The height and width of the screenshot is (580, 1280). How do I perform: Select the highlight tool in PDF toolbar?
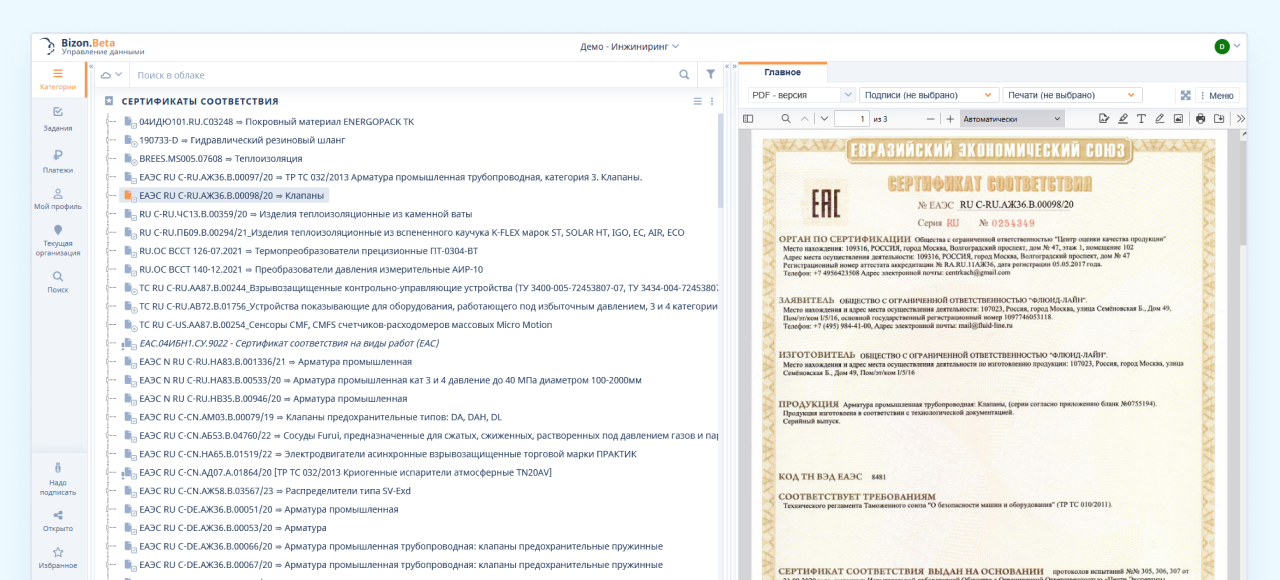[1123, 119]
